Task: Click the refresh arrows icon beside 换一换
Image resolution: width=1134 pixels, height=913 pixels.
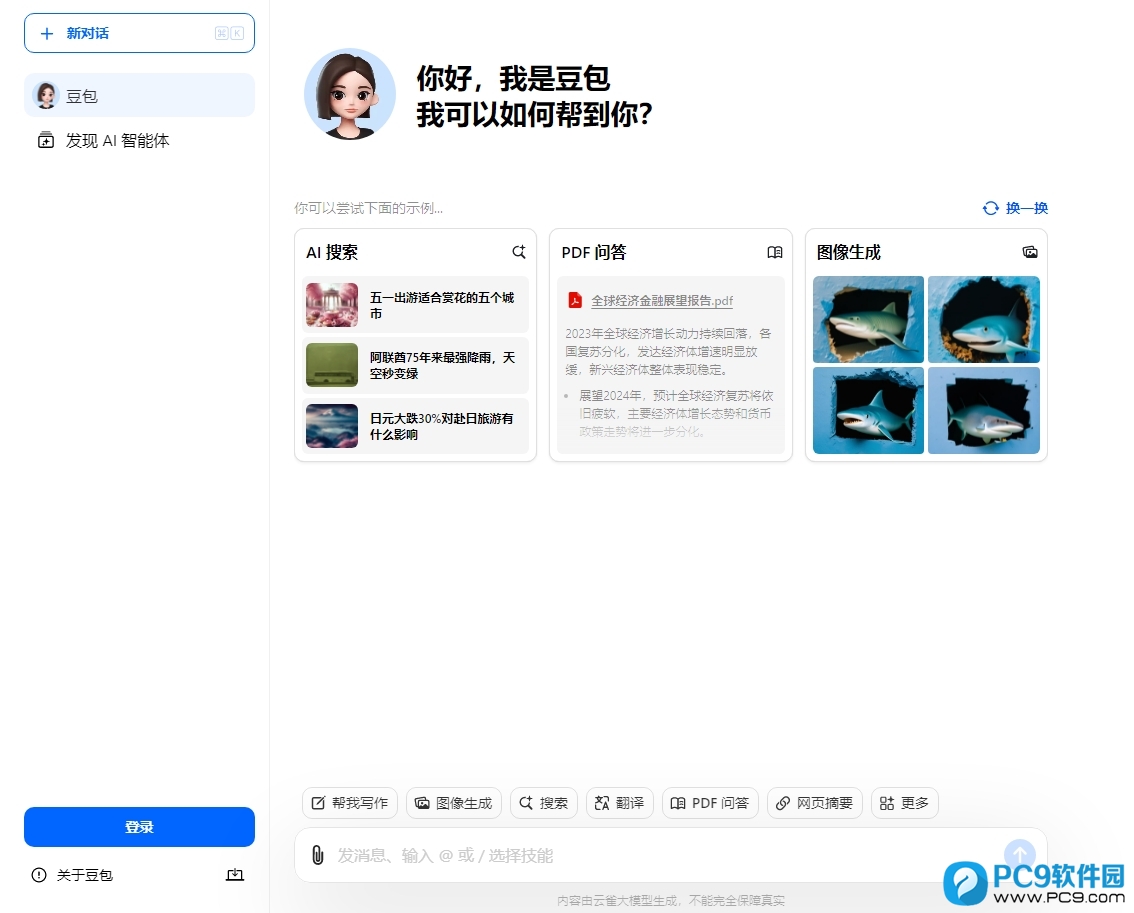Action: click(991, 208)
